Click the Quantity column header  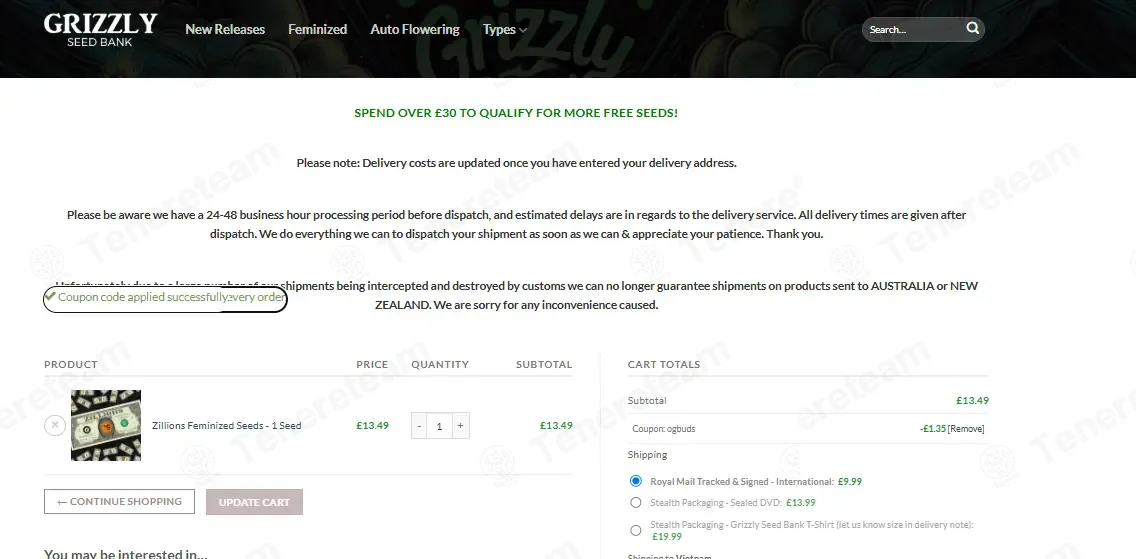point(440,364)
